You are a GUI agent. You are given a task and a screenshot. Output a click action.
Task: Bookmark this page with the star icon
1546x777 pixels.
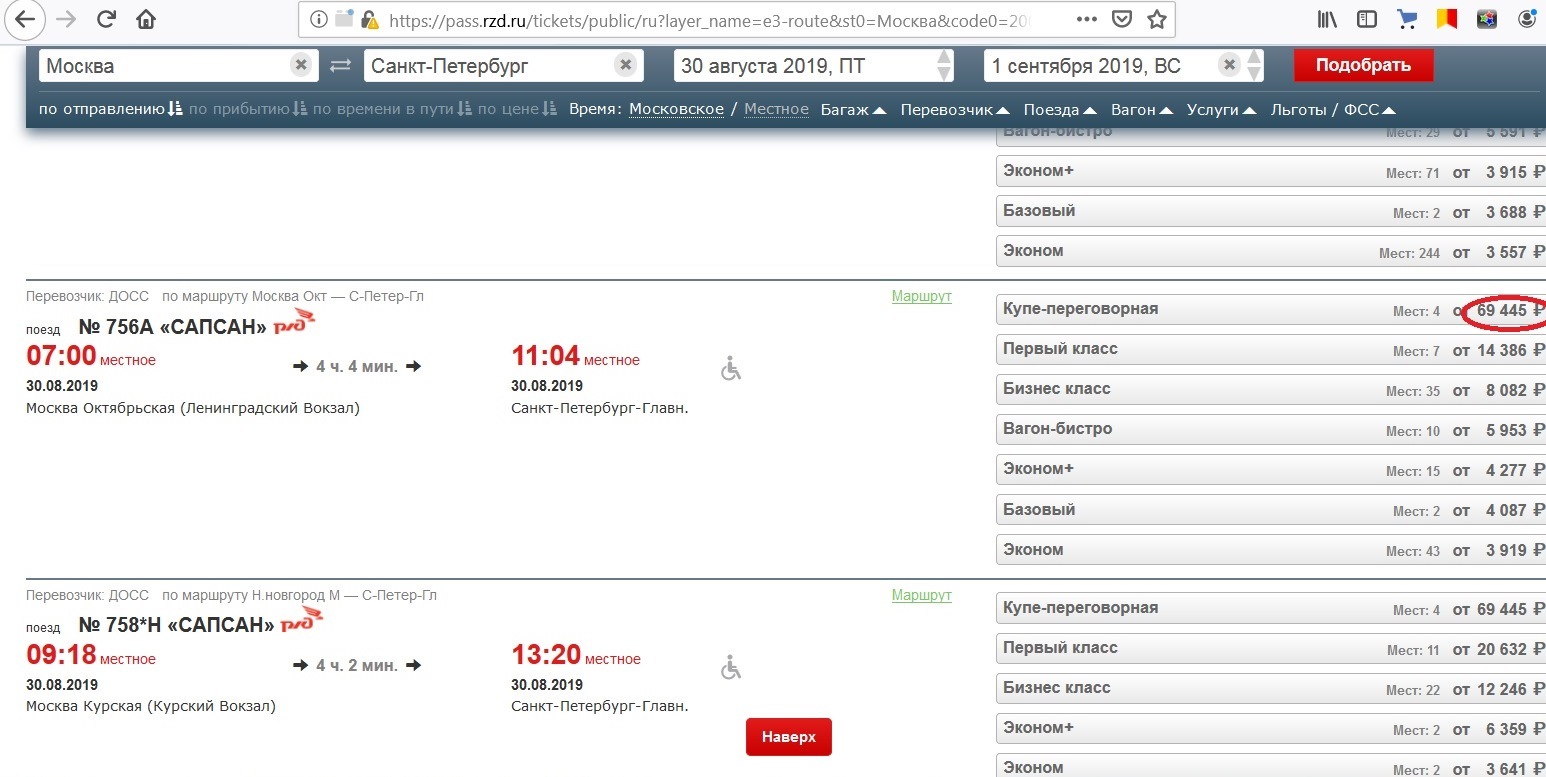(1156, 19)
